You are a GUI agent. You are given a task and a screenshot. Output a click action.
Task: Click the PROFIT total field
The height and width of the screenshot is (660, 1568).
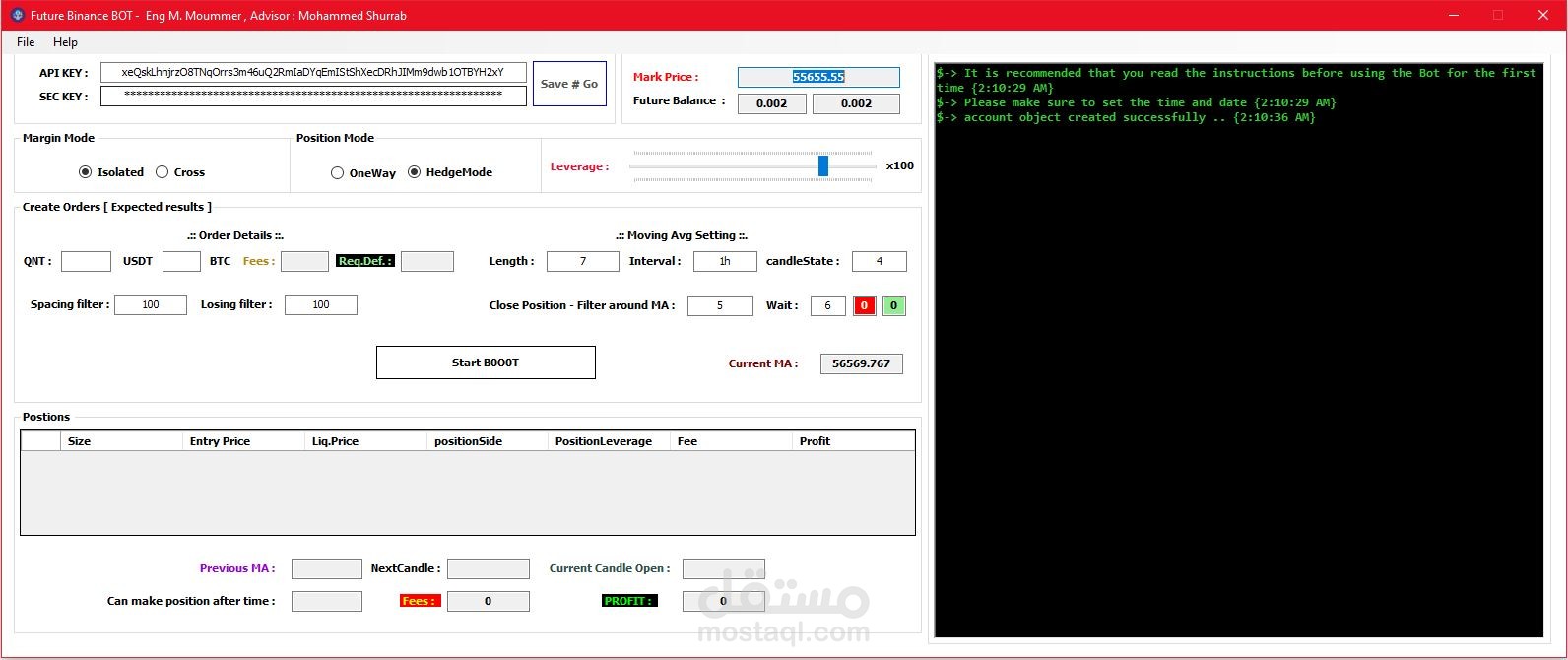tap(723, 601)
